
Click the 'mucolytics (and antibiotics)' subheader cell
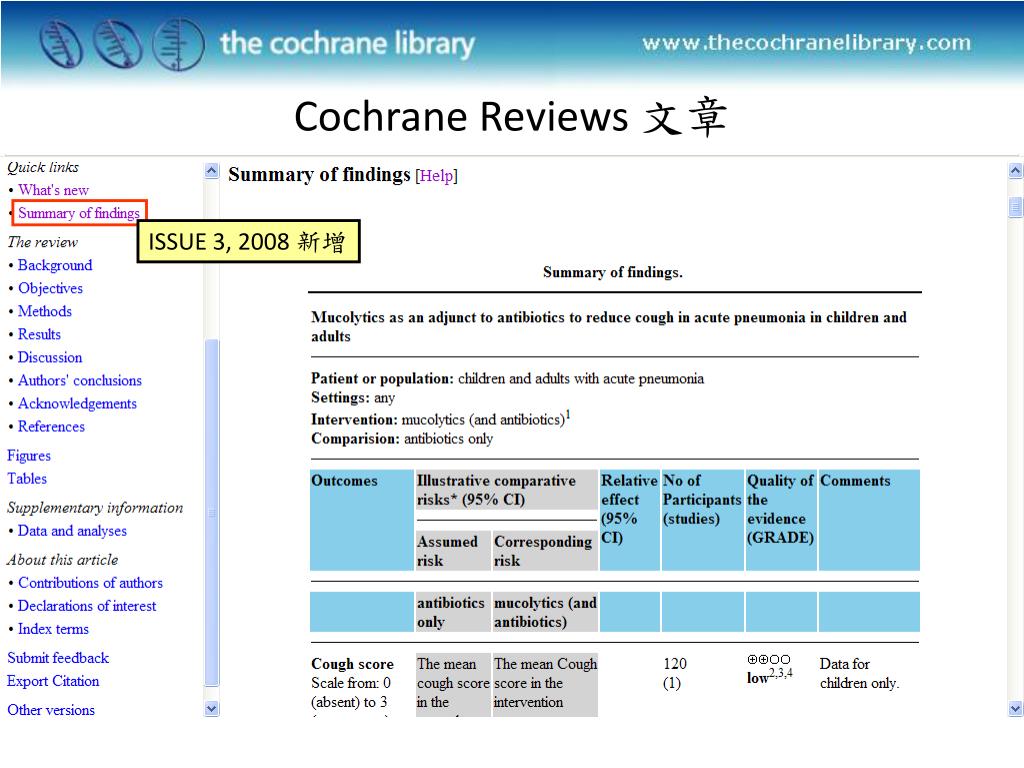(x=545, y=613)
